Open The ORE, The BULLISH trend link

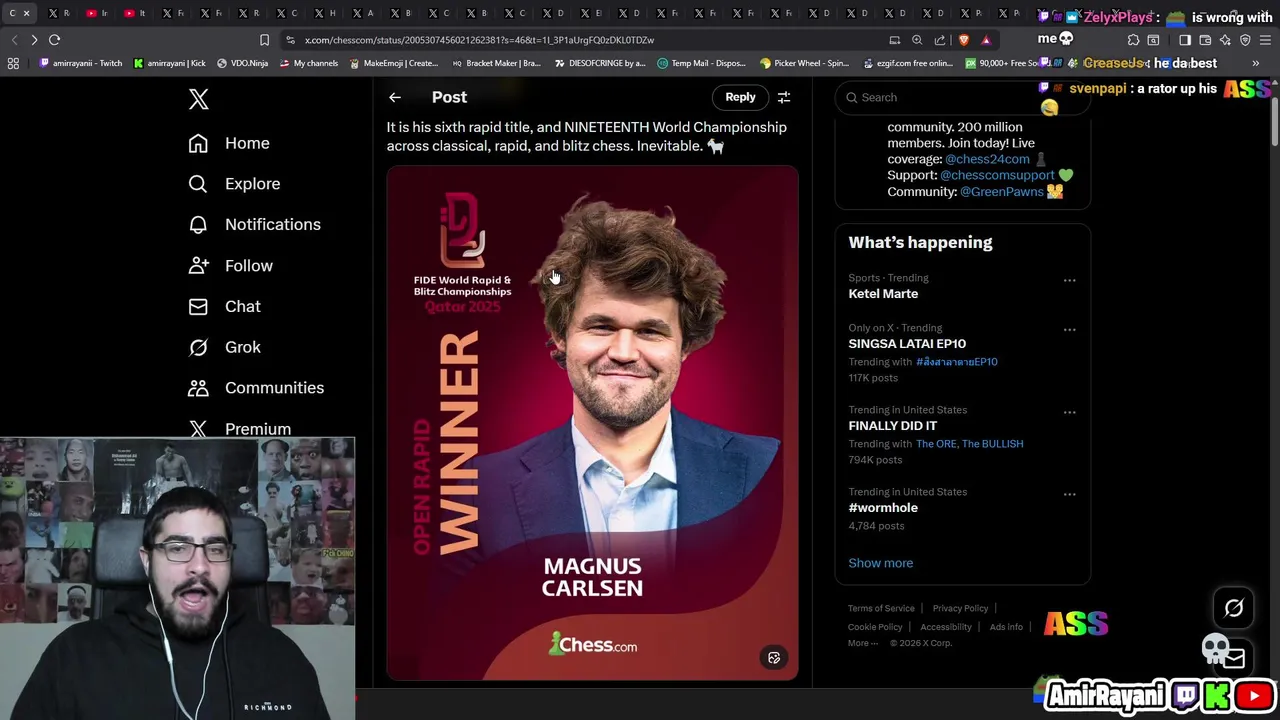click(x=969, y=444)
